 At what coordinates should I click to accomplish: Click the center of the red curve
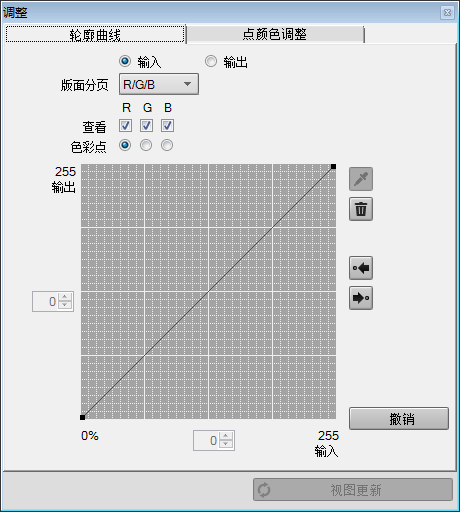coord(208,292)
